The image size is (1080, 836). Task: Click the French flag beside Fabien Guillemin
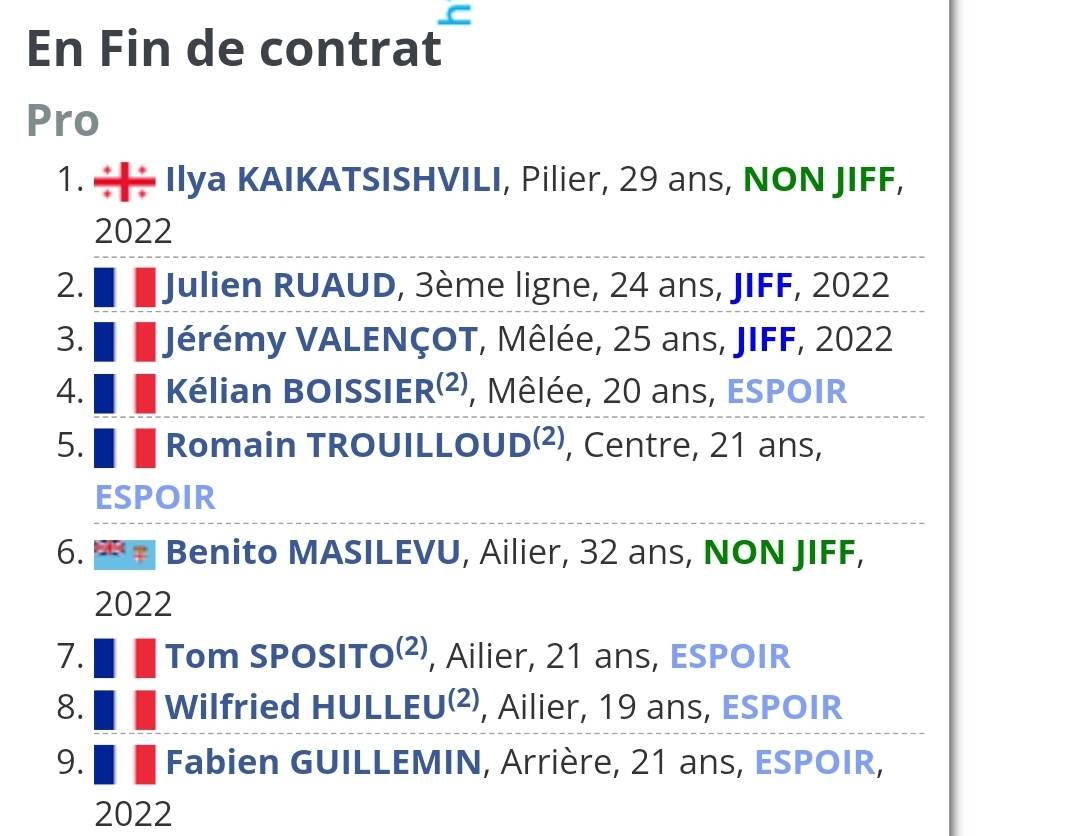[x=125, y=764]
